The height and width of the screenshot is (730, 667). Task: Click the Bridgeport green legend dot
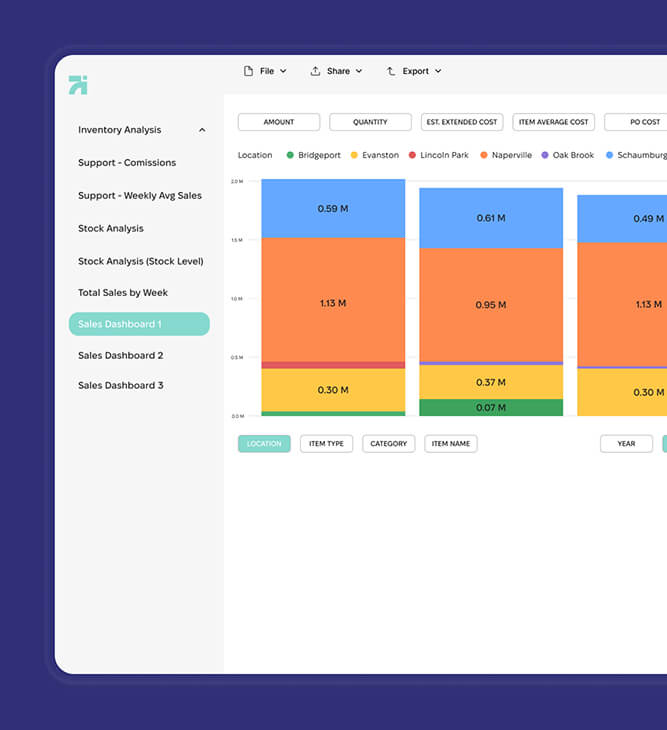pyautogui.click(x=290, y=155)
